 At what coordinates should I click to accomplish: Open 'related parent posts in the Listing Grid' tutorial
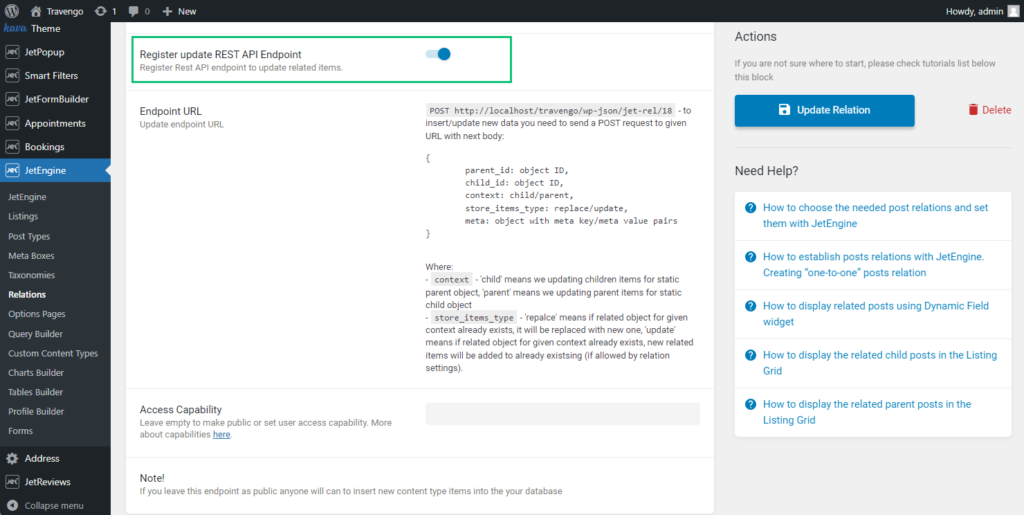[867, 412]
